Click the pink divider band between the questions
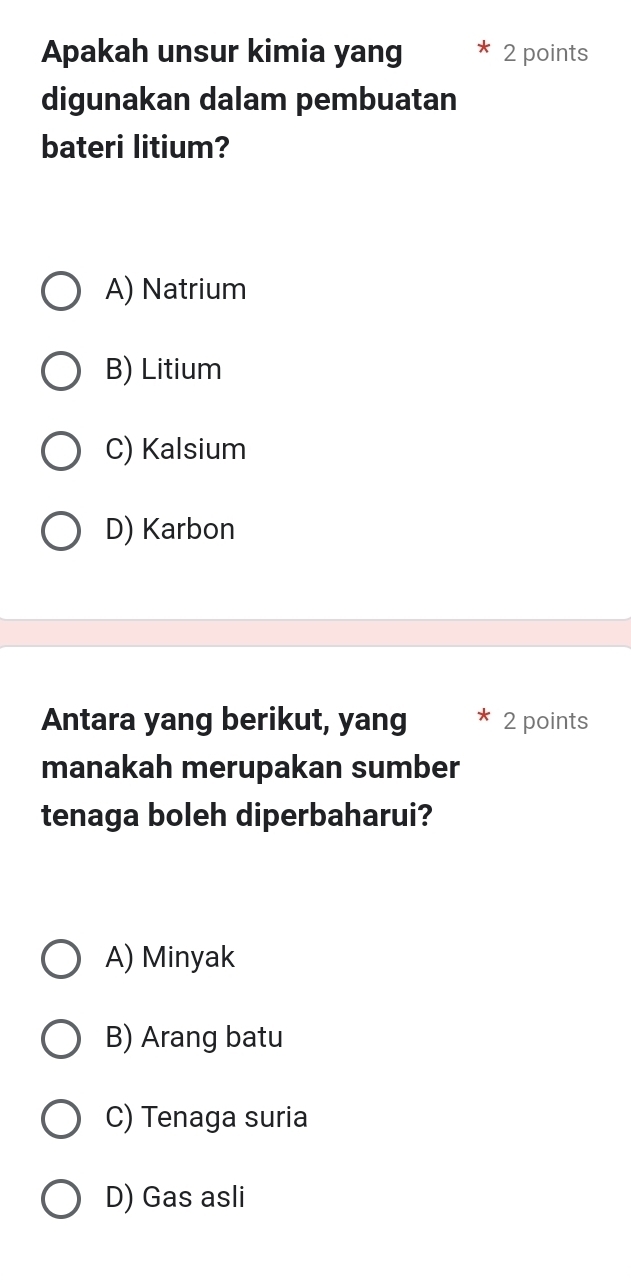The height and width of the screenshot is (1283, 631). (x=315, y=633)
